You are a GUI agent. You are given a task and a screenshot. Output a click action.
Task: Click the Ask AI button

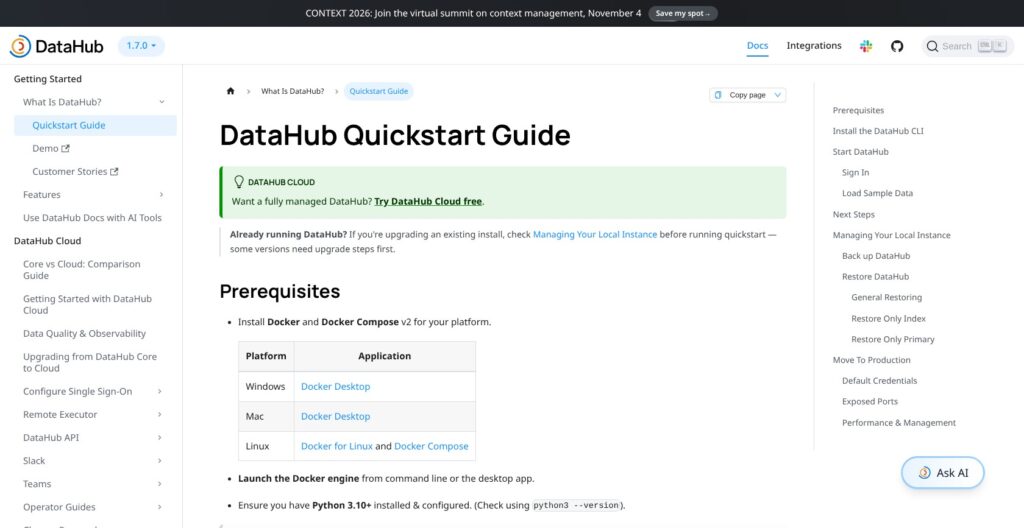pyautogui.click(x=942, y=472)
